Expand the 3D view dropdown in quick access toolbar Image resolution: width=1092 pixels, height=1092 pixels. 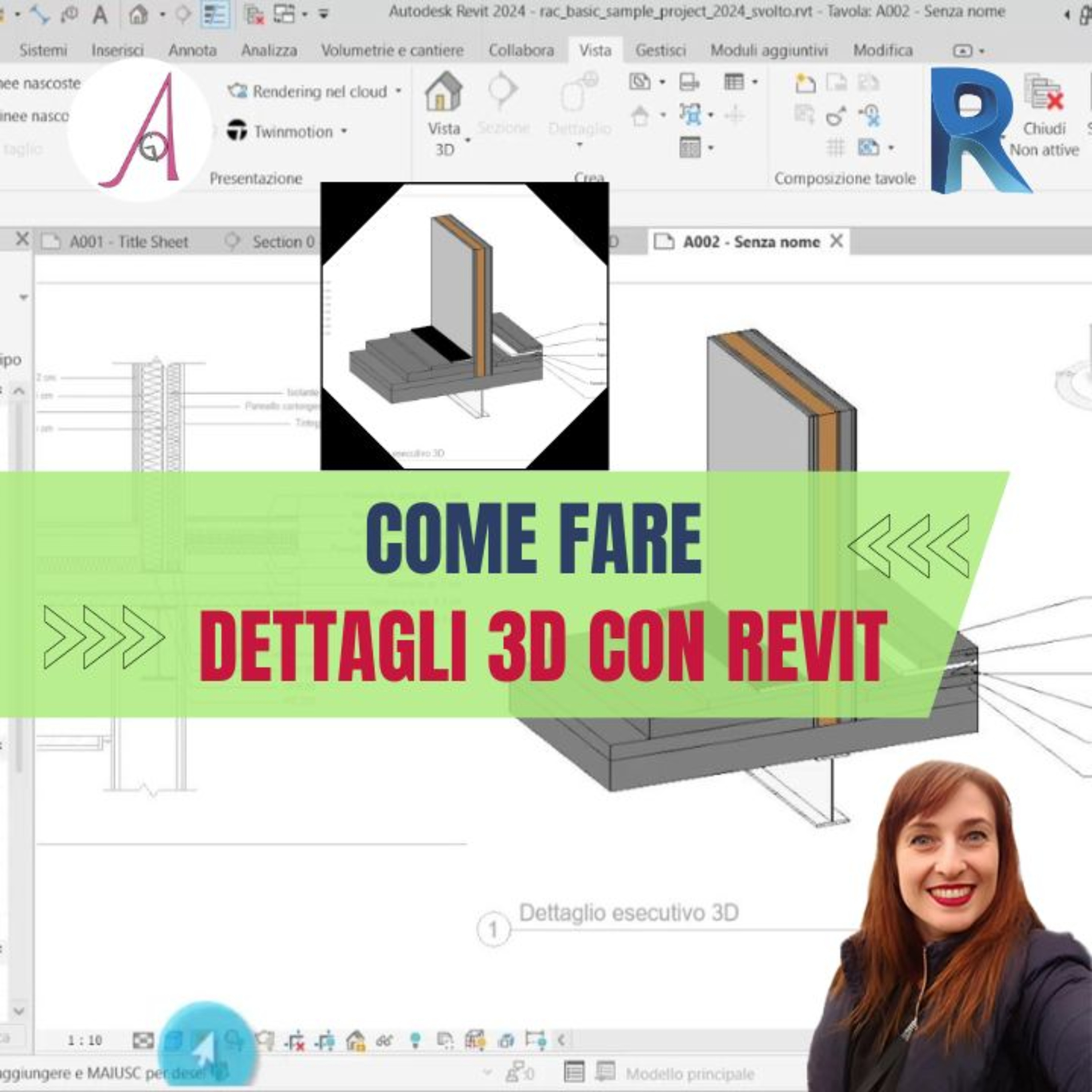[x=163, y=14]
